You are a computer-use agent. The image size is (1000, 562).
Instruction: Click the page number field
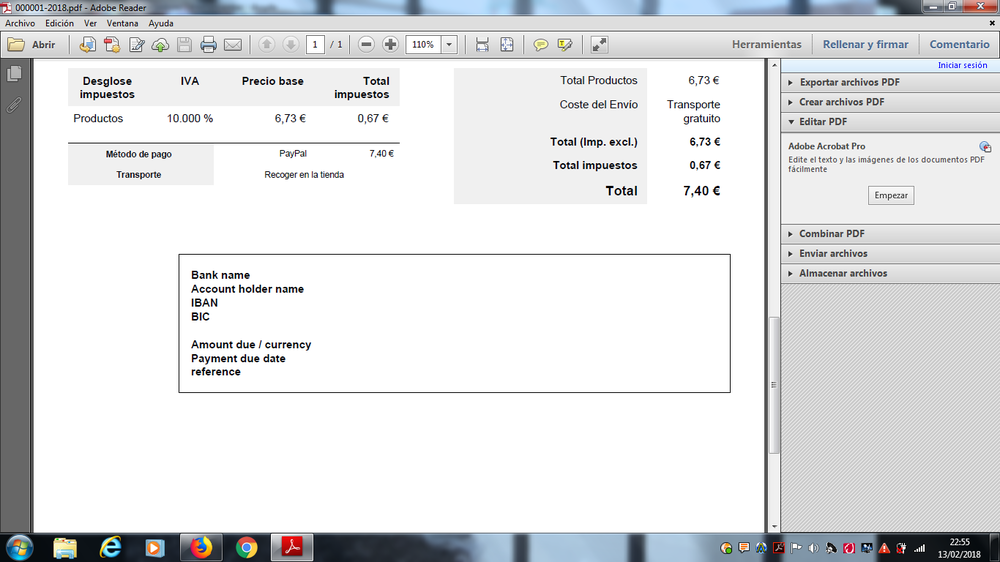click(x=315, y=45)
